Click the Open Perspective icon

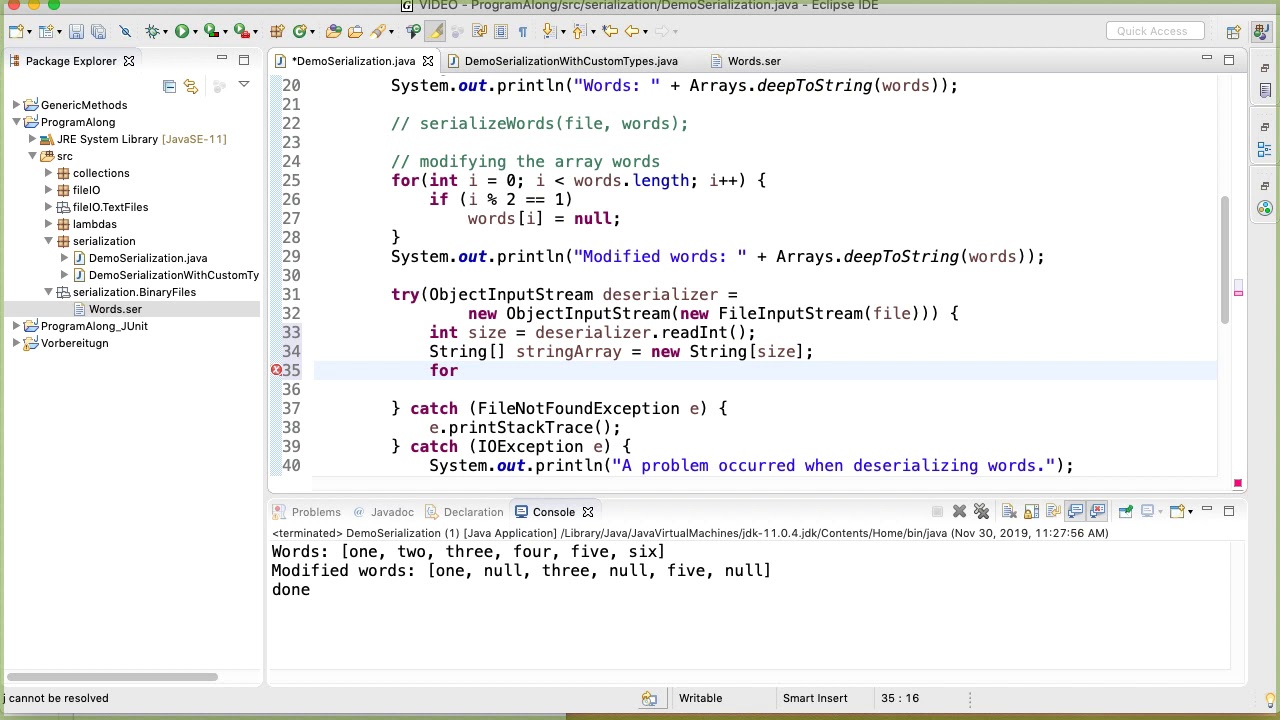(x=1233, y=31)
